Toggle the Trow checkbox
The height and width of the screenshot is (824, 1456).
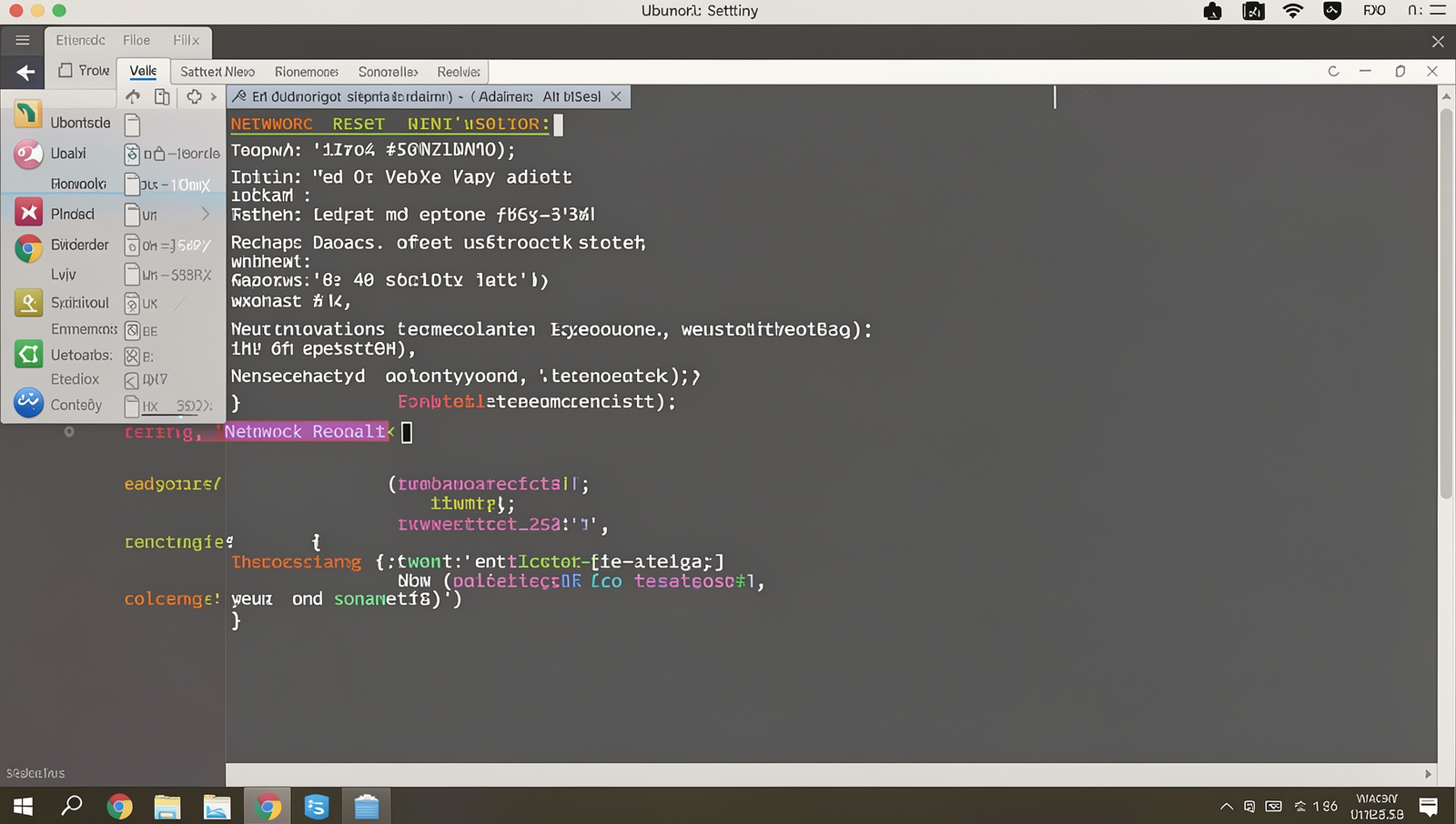click(66, 70)
